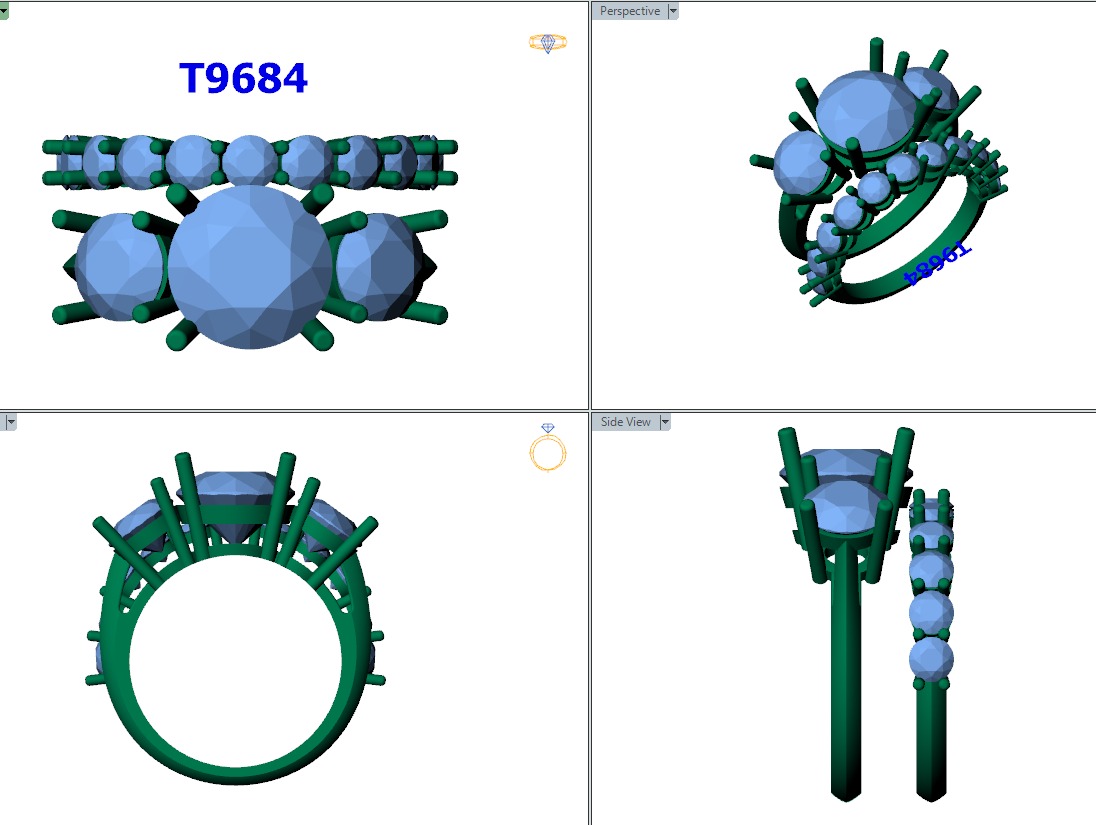Click the T9684 engraving on the perspective band
Image resolution: width=1096 pixels, height=825 pixels.
(x=937, y=263)
